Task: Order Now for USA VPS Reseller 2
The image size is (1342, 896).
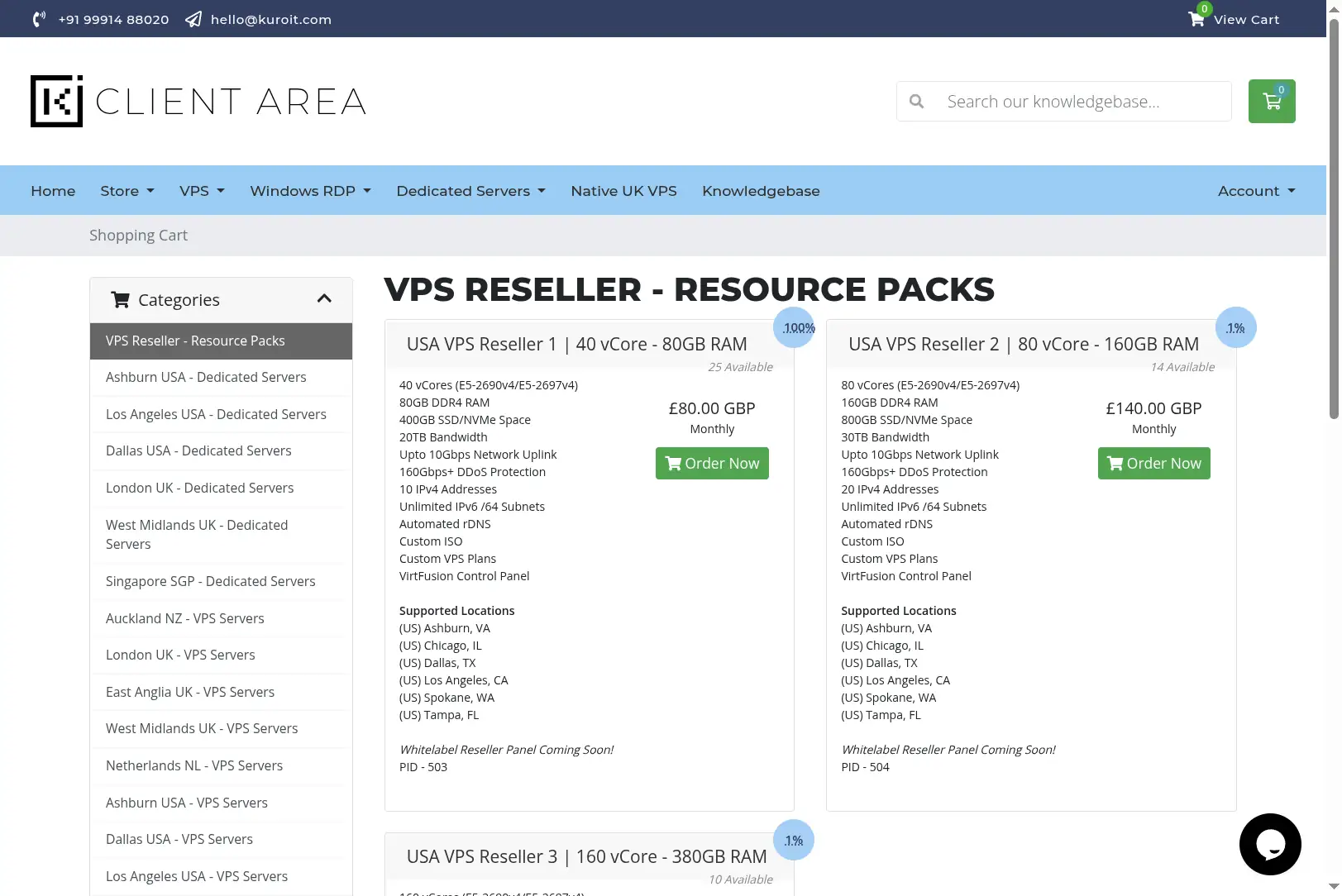Action: pyautogui.click(x=1153, y=463)
